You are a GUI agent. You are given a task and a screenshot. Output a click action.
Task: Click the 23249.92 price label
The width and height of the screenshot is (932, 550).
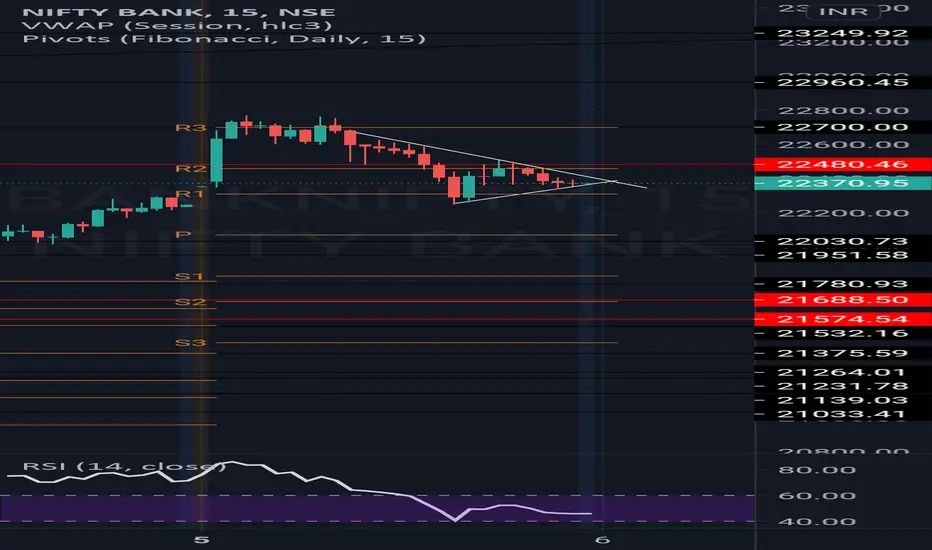842,33
